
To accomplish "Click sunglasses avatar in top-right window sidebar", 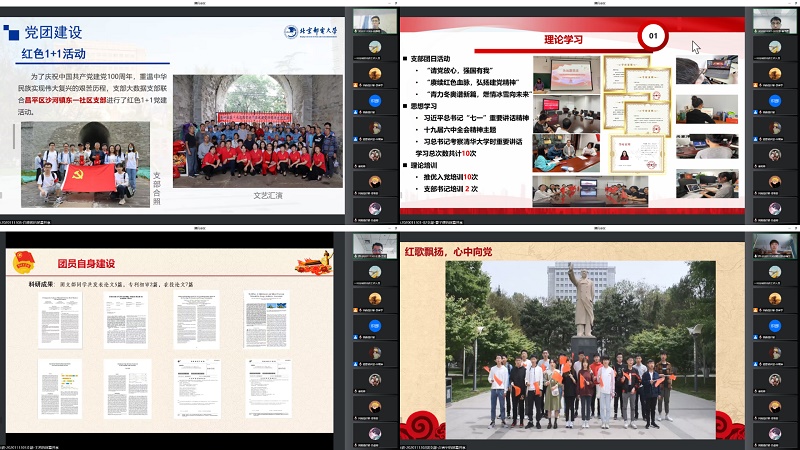I will [x=775, y=128].
